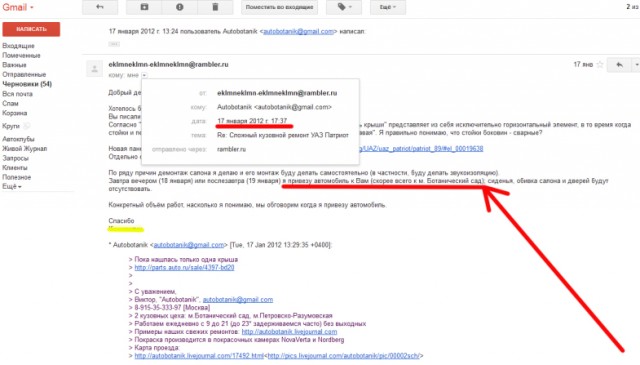Select the 'Полезное' label
This screenshot has width=640, height=365.
(x=17, y=177)
